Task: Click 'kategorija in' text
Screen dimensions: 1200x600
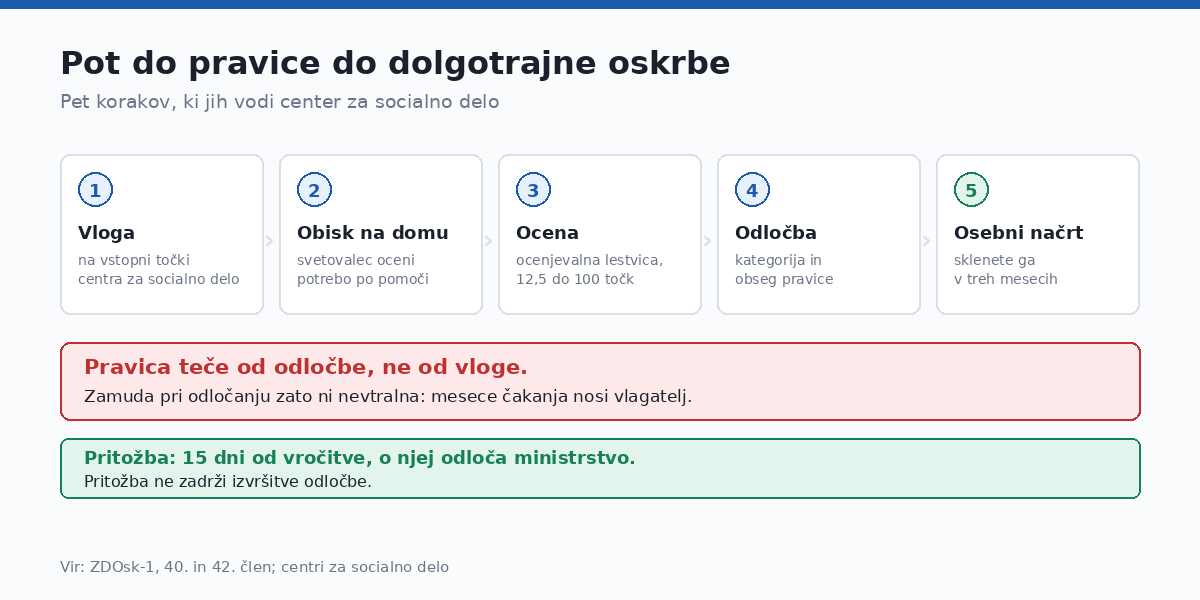Action: [x=778, y=260]
